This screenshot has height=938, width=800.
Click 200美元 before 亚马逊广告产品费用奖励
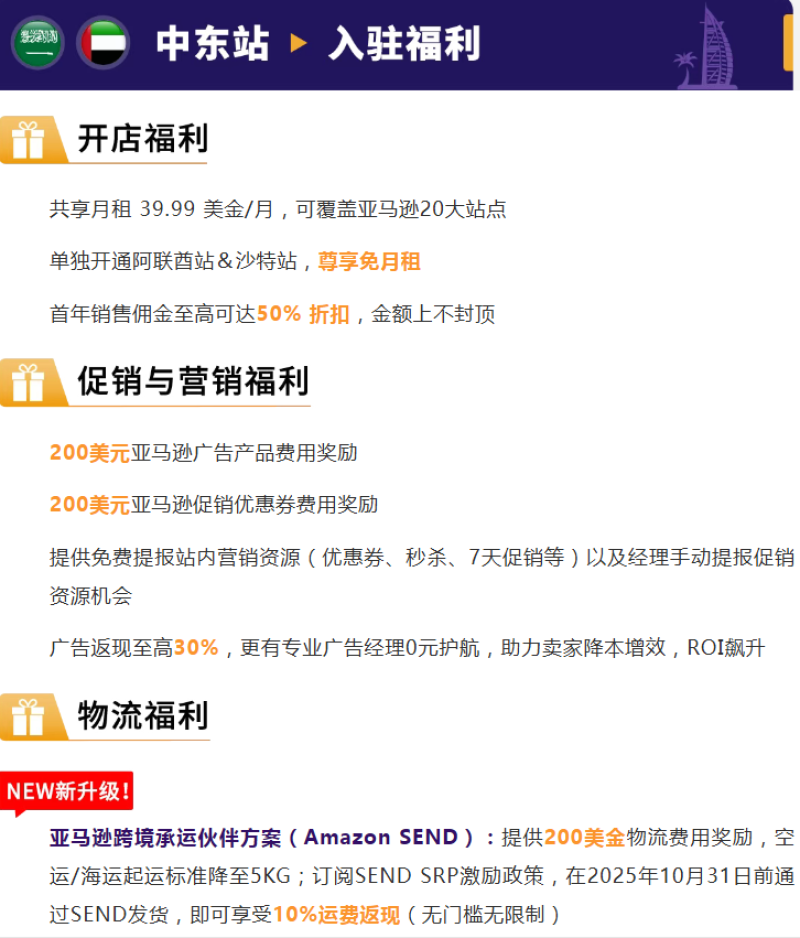89,453
